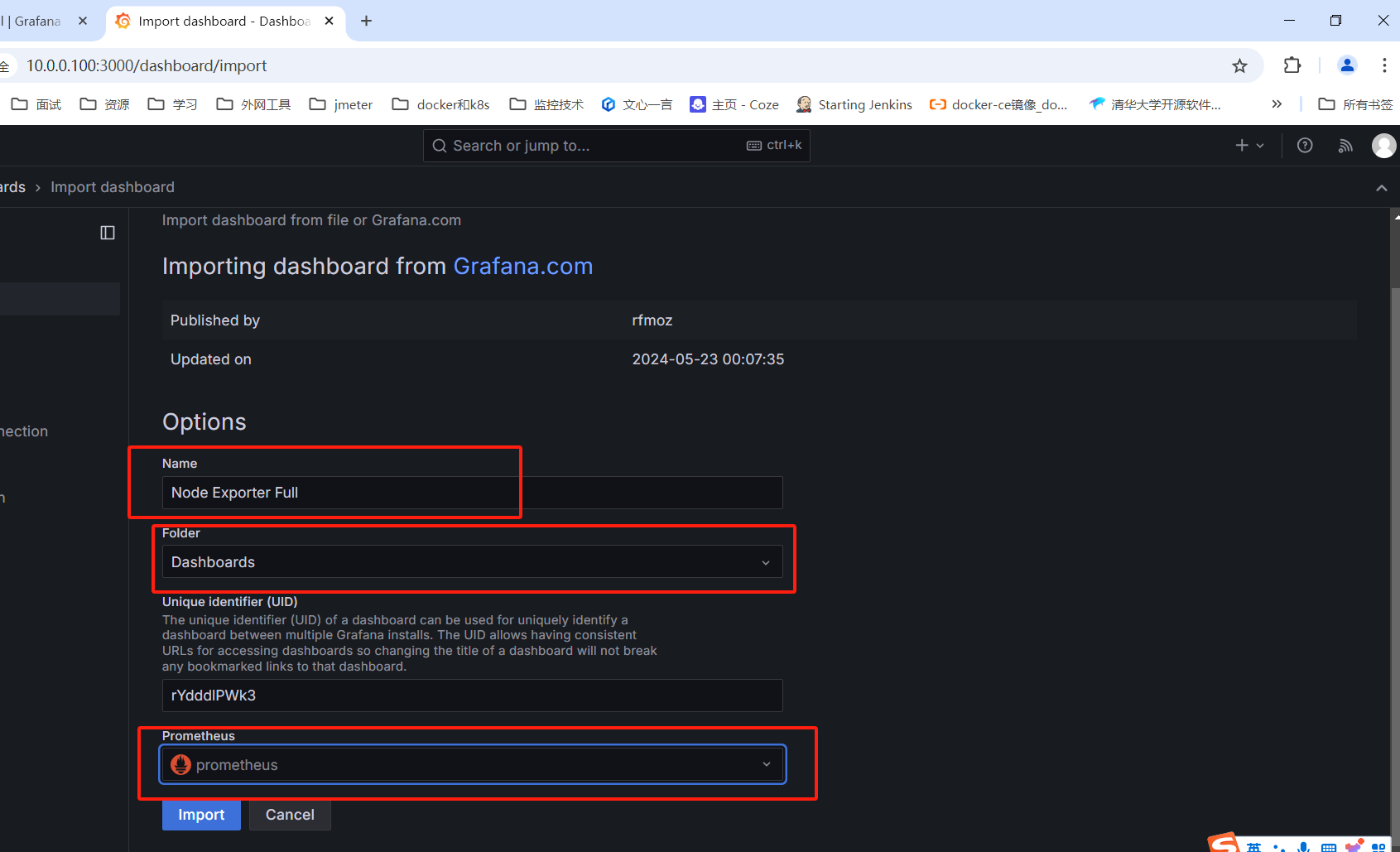Open the 文心一言 bookmark
Screen dimensions: 1400x852
(637, 104)
